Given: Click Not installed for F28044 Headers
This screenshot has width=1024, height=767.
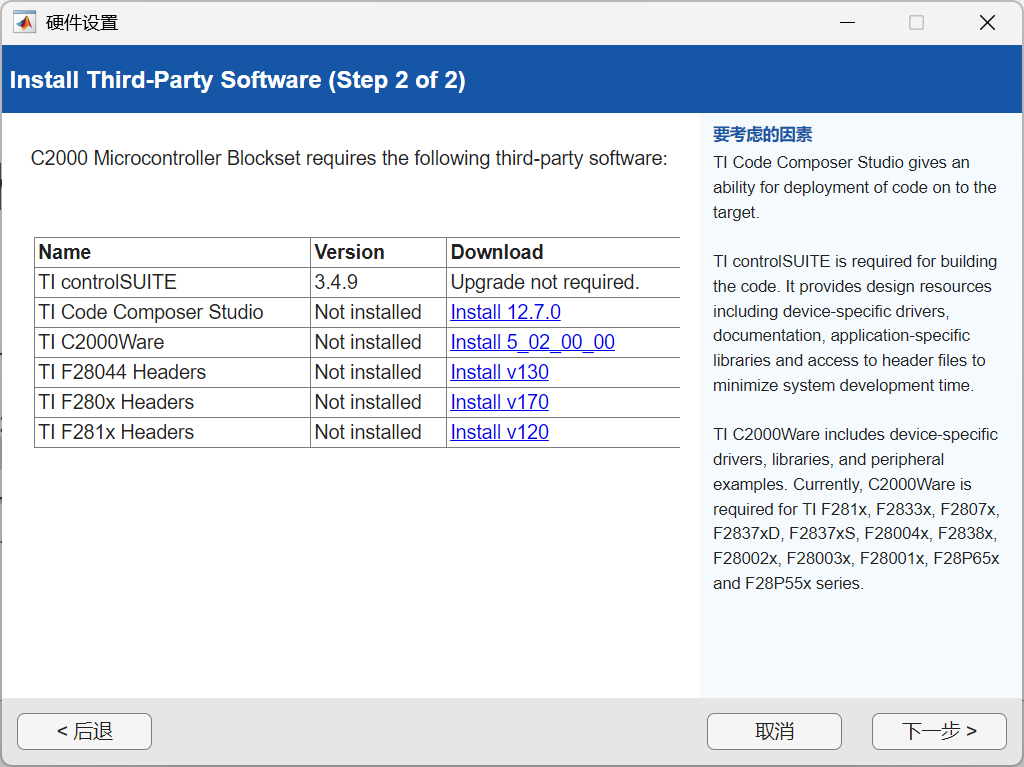Looking at the screenshot, I should point(378,372).
